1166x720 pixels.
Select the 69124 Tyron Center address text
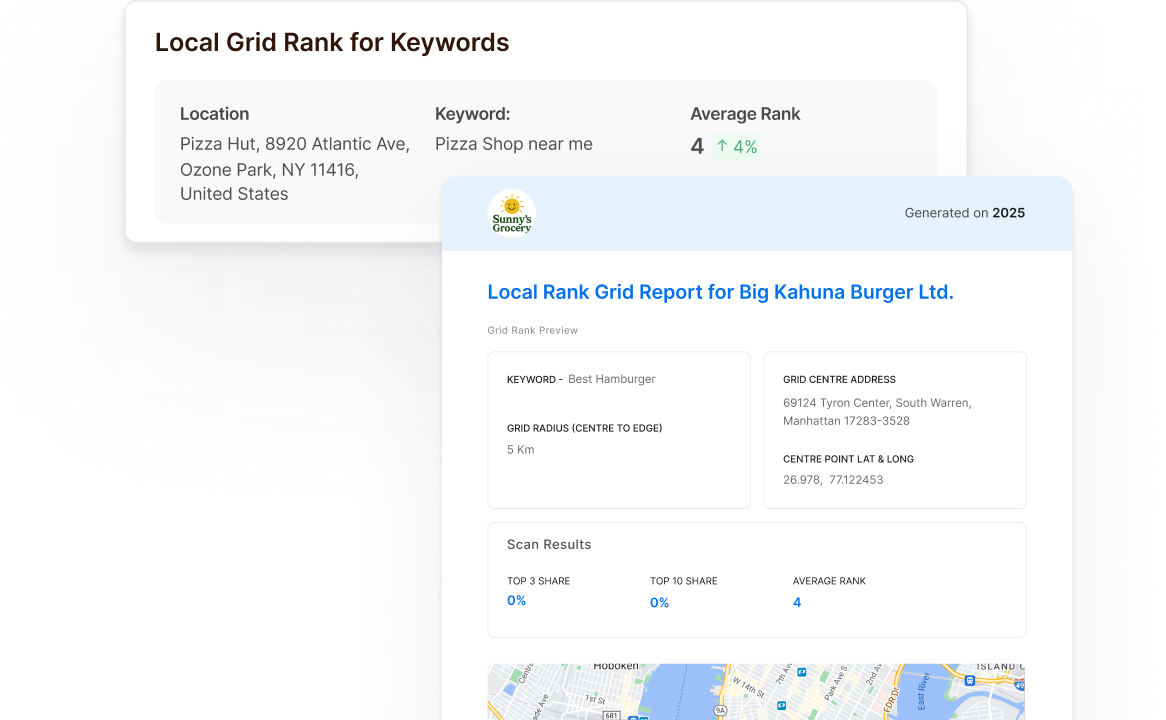pyautogui.click(x=877, y=411)
